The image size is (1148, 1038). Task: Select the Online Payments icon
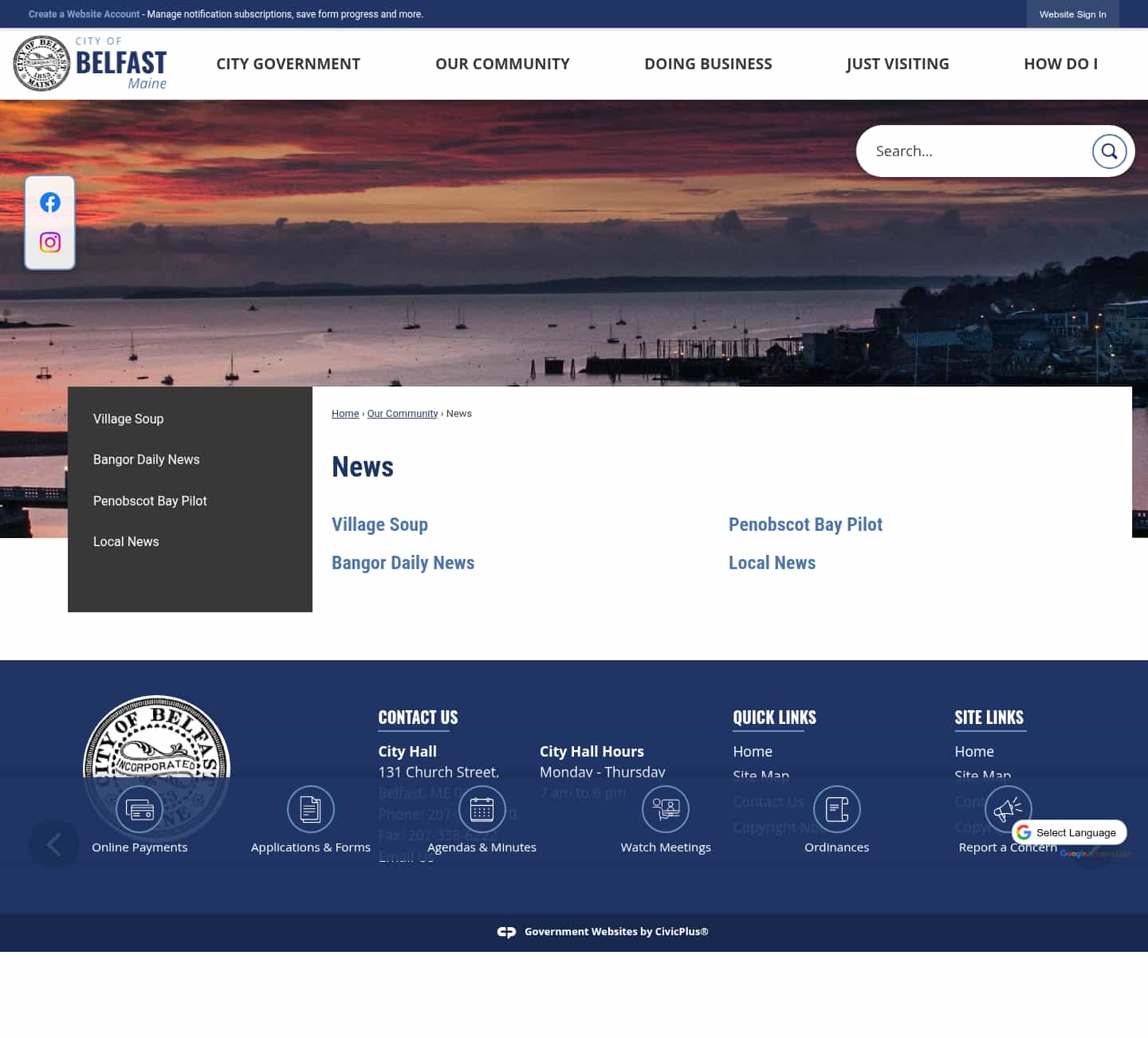click(140, 808)
